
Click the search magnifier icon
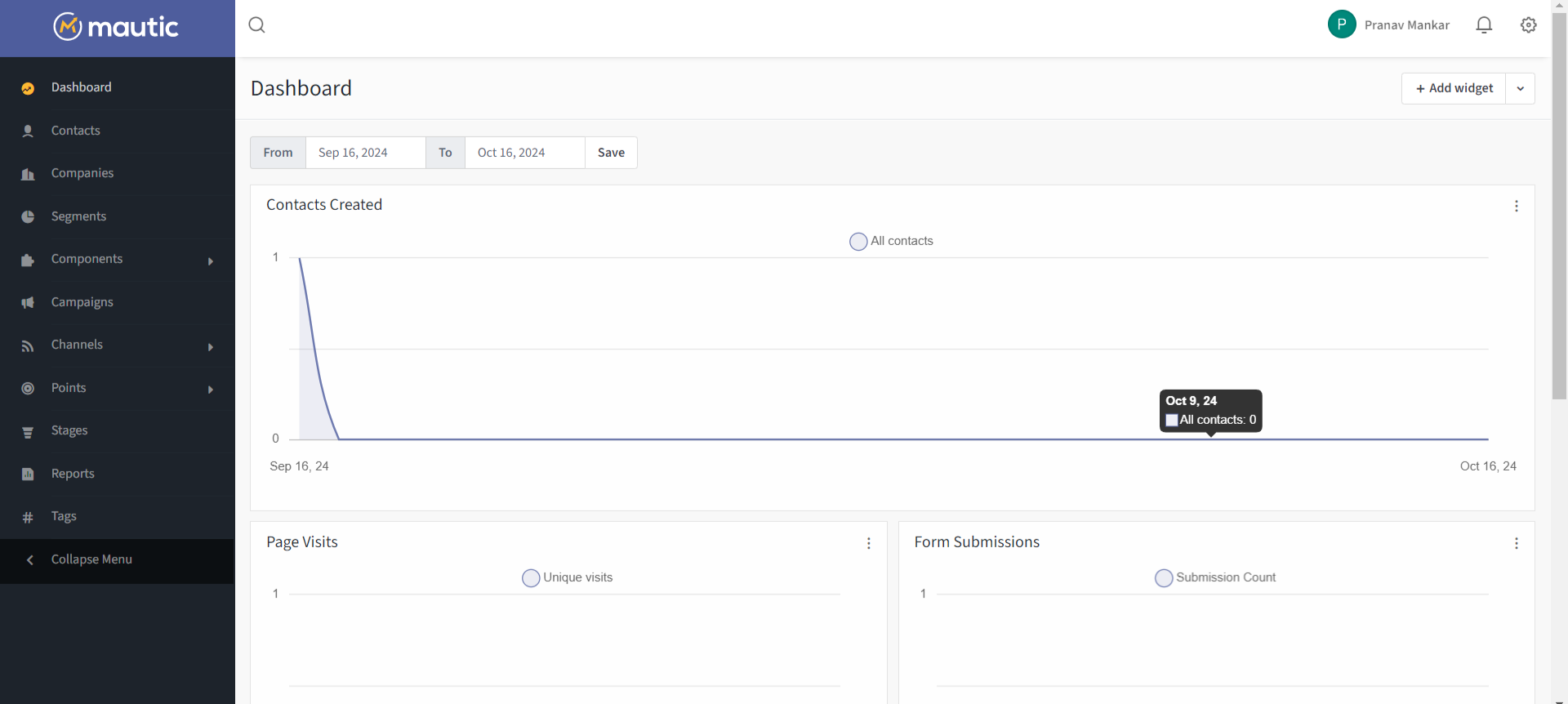[x=256, y=25]
